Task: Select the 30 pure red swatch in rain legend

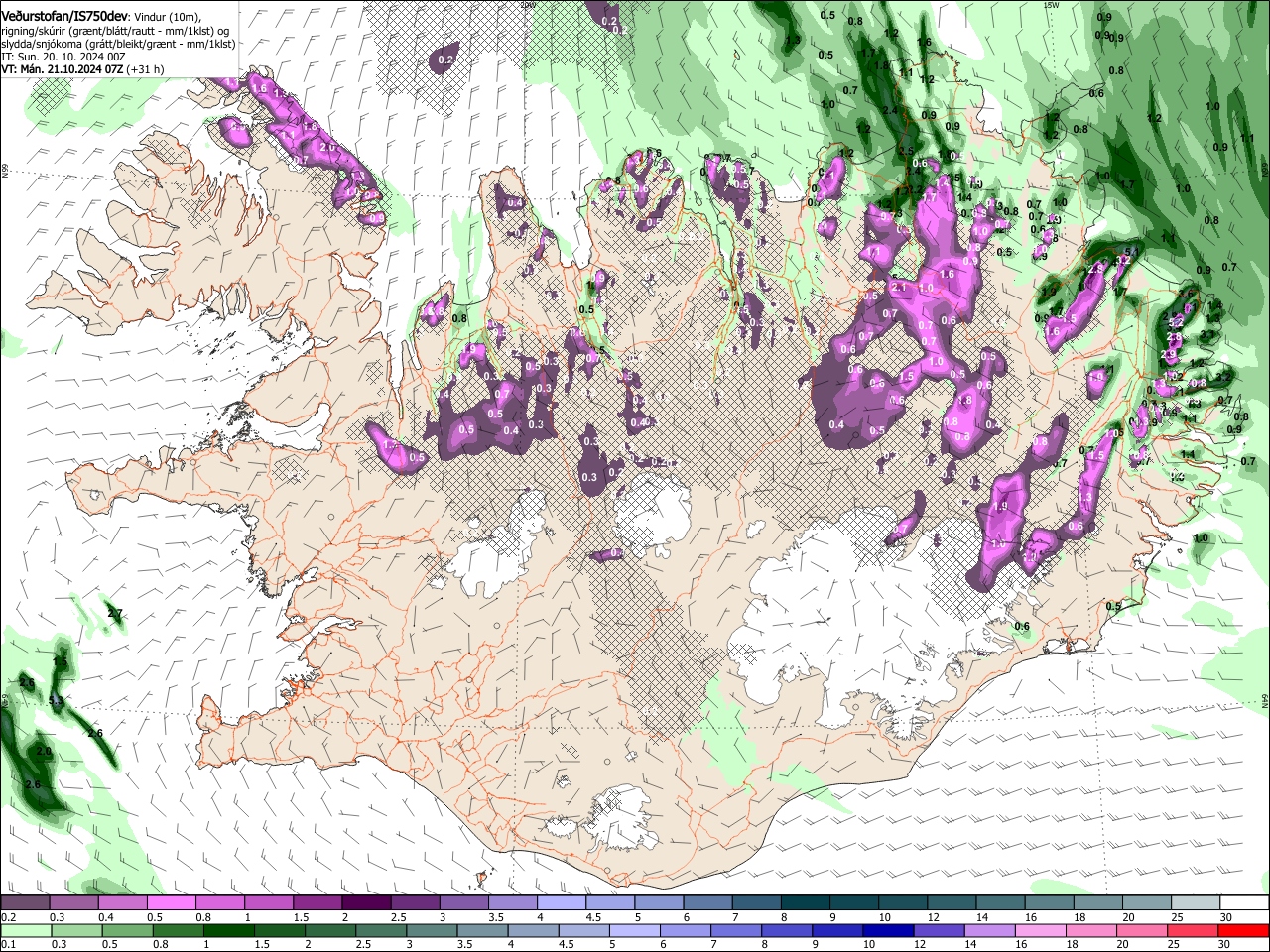Action: coord(1244,930)
